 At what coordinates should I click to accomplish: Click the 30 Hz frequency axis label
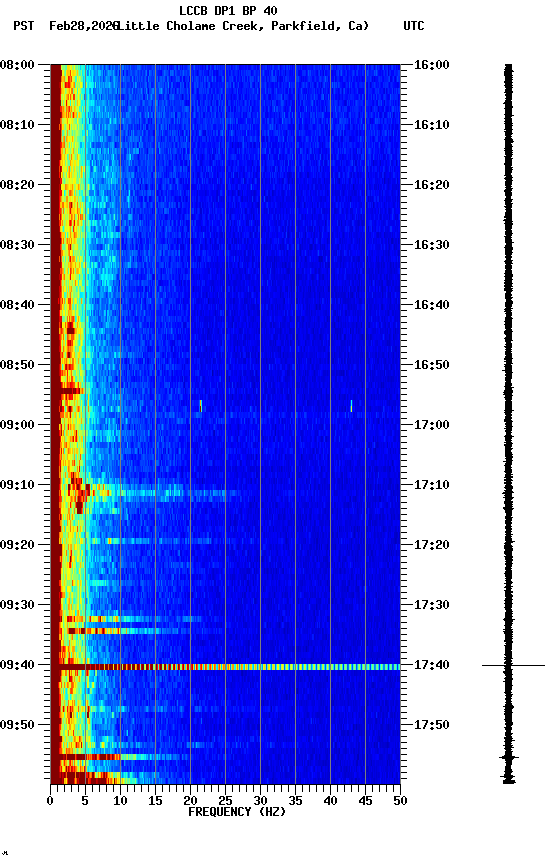[x=260, y=801]
